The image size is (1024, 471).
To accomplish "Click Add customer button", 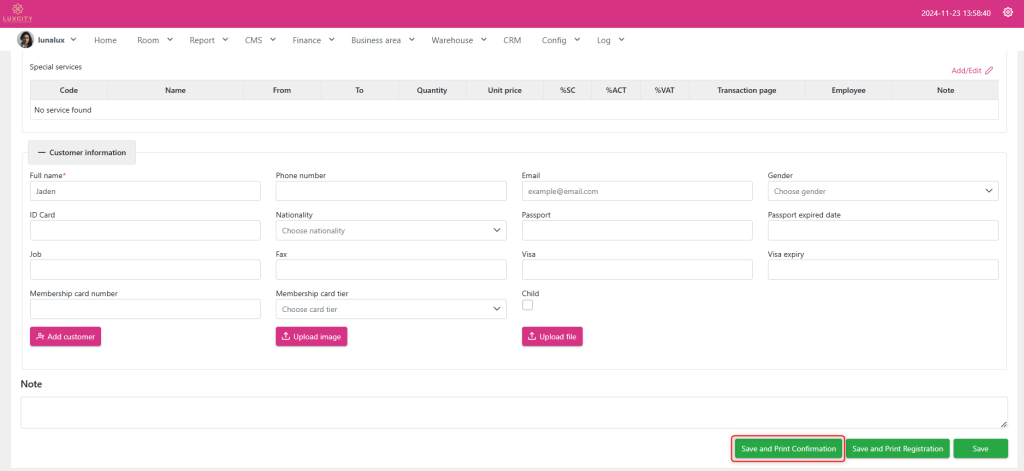I will pos(65,337).
